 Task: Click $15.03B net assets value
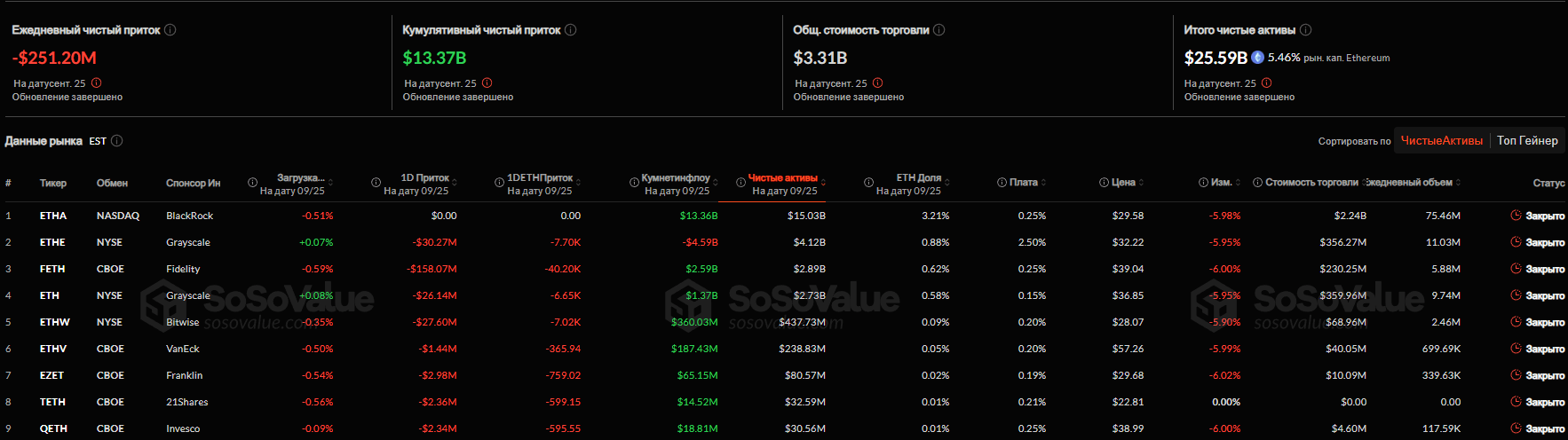tap(806, 216)
